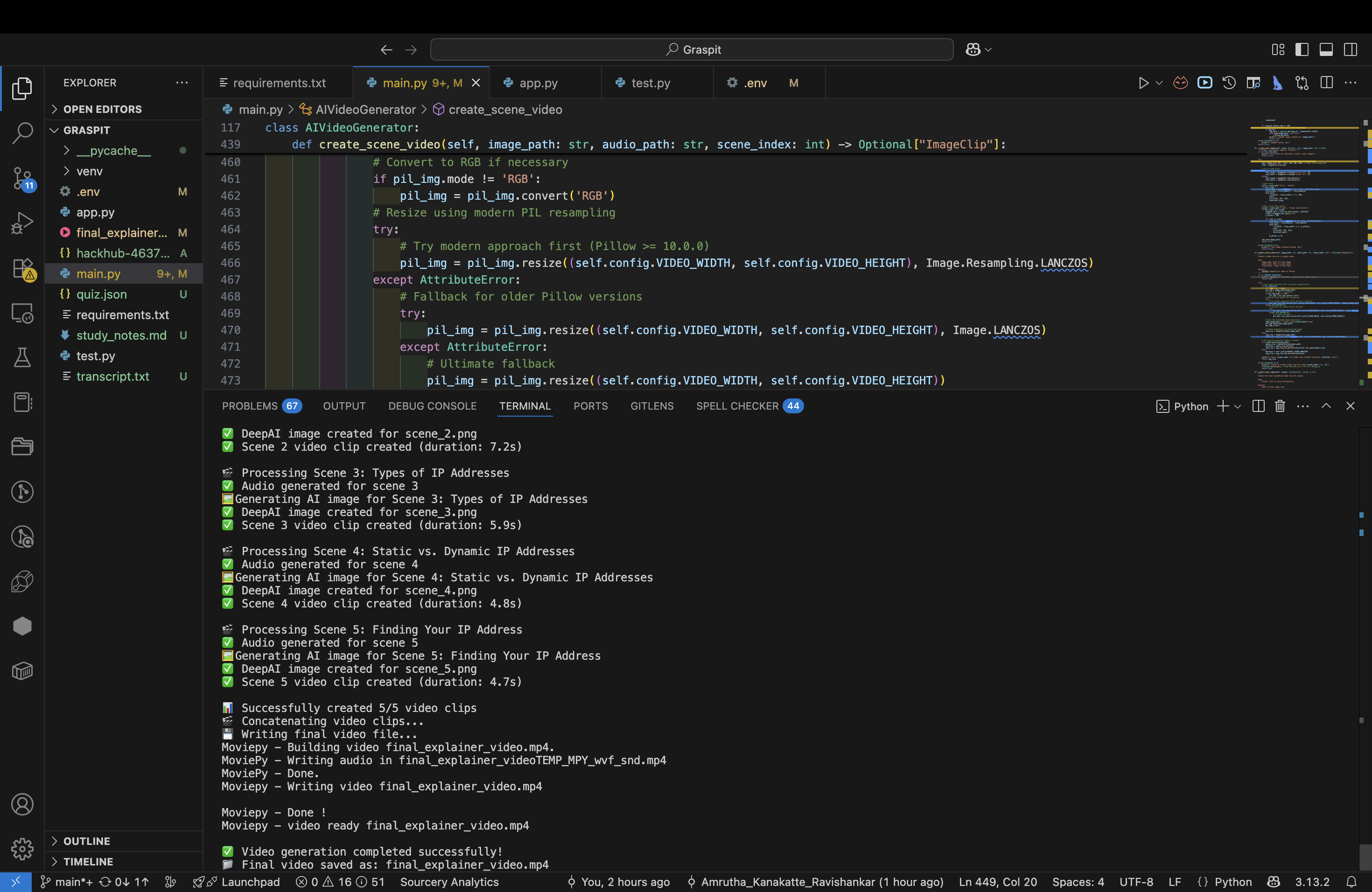Switch to the app.py editor tab
The width and height of the screenshot is (1372, 892).
[538, 83]
